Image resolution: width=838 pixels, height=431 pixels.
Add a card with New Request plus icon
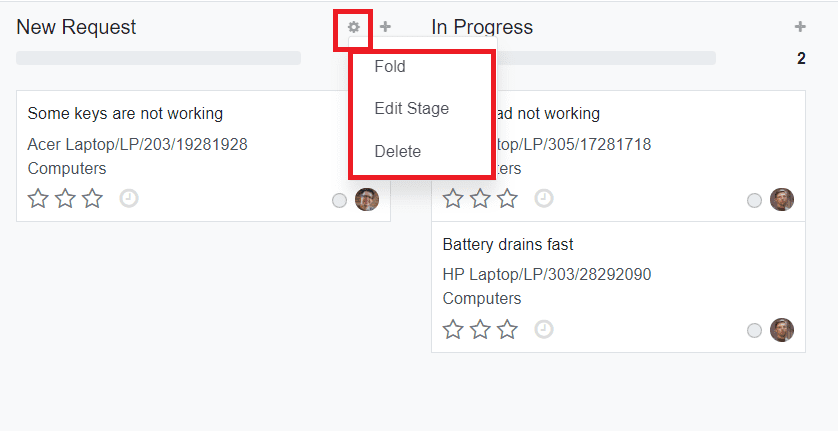tap(386, 27)
